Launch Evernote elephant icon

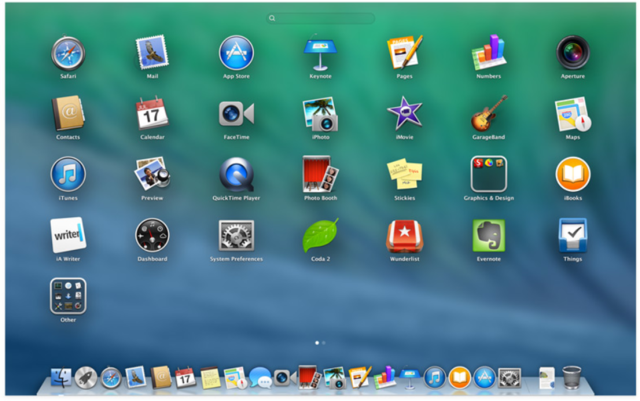click(x=489, y=236)
